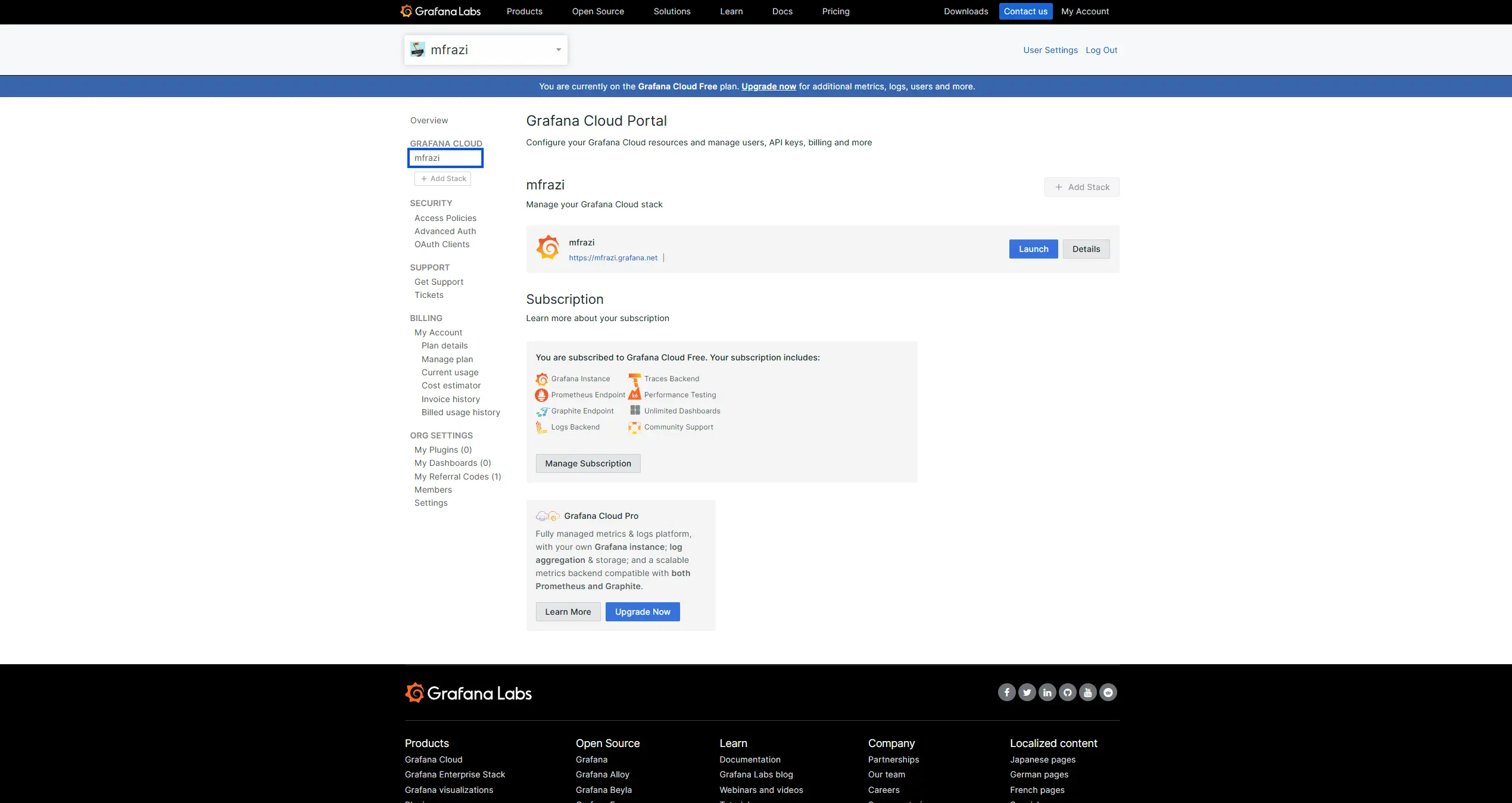The width and height of the screenshot is (1512, 803).
Task: Click the Prometheus Endpoint icon
Action: pyautogui.click(x=541, y=395)
